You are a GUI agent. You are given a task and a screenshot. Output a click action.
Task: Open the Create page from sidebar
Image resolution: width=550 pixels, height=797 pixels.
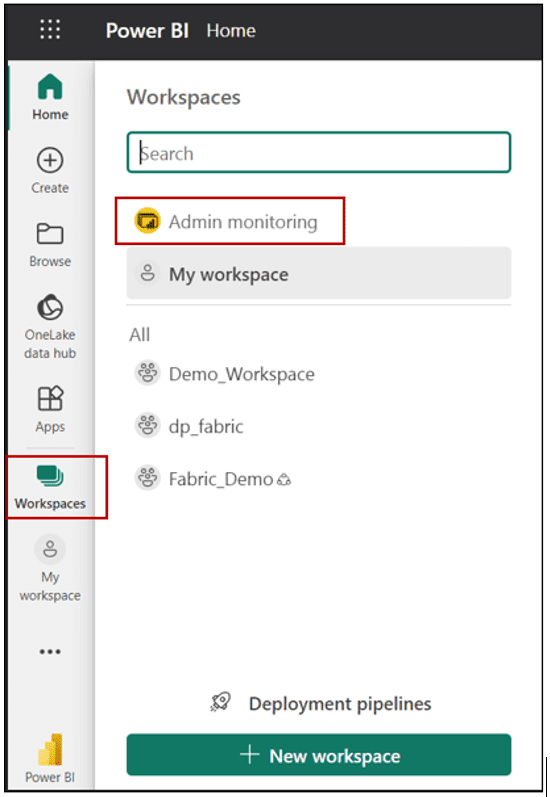pos(50,171)
